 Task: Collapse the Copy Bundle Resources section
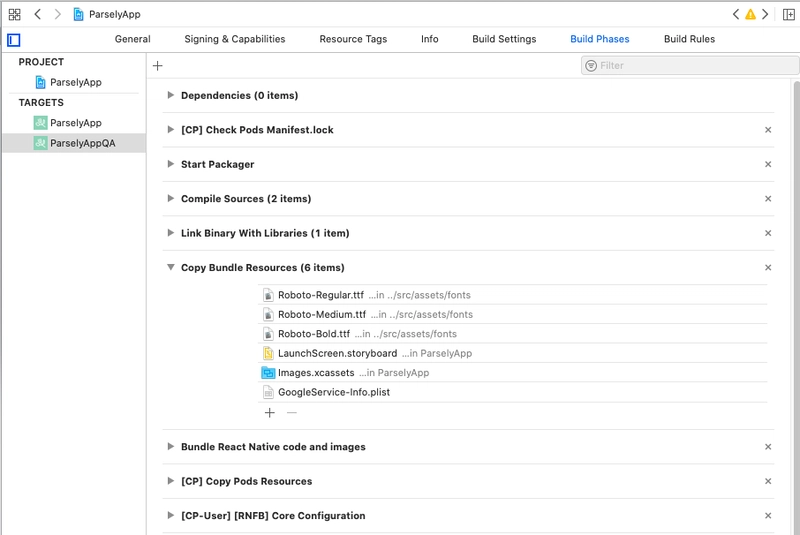coord(171,268)
